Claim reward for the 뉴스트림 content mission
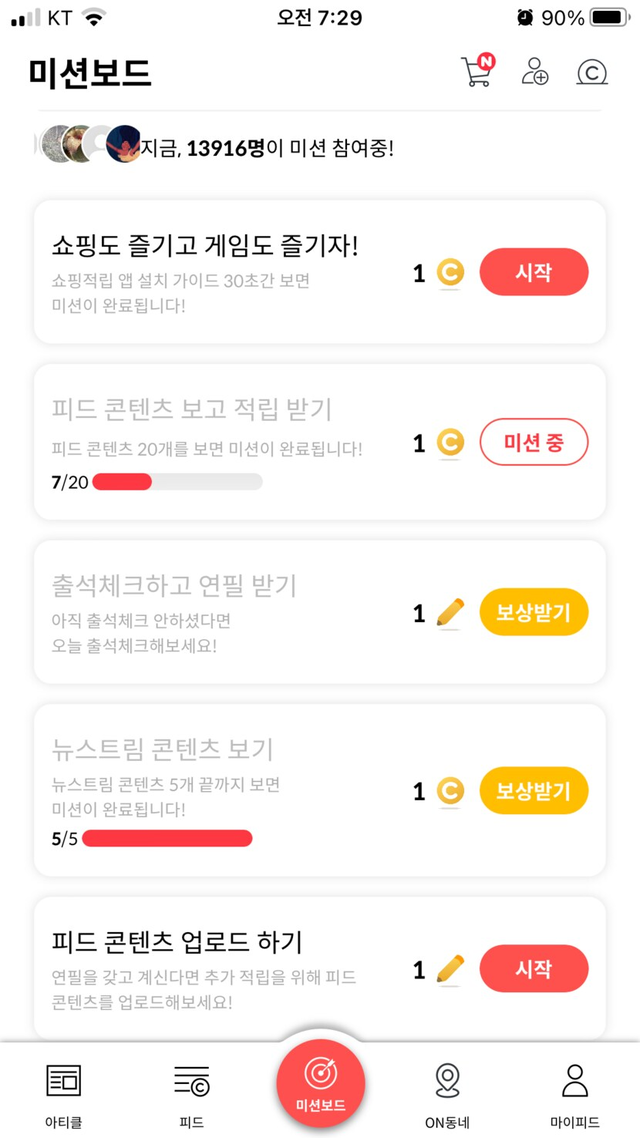The image size is (640, 1138). (534, 792)
